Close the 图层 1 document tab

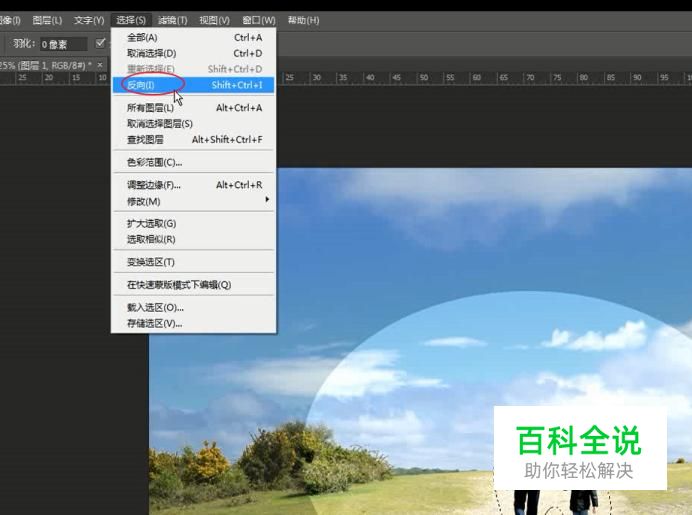(x=101, y=65)
